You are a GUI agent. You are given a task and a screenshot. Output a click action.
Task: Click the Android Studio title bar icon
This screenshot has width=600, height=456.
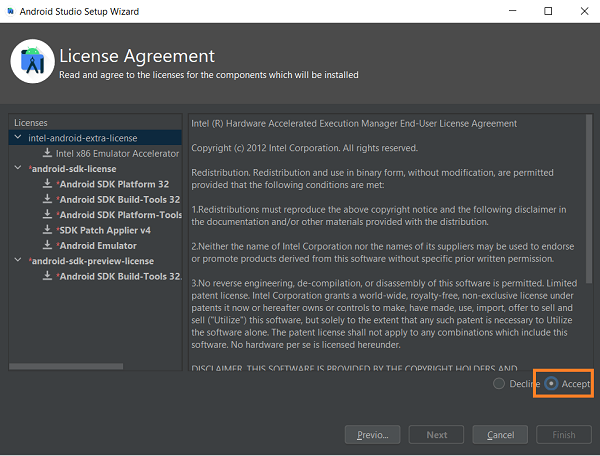10,11
